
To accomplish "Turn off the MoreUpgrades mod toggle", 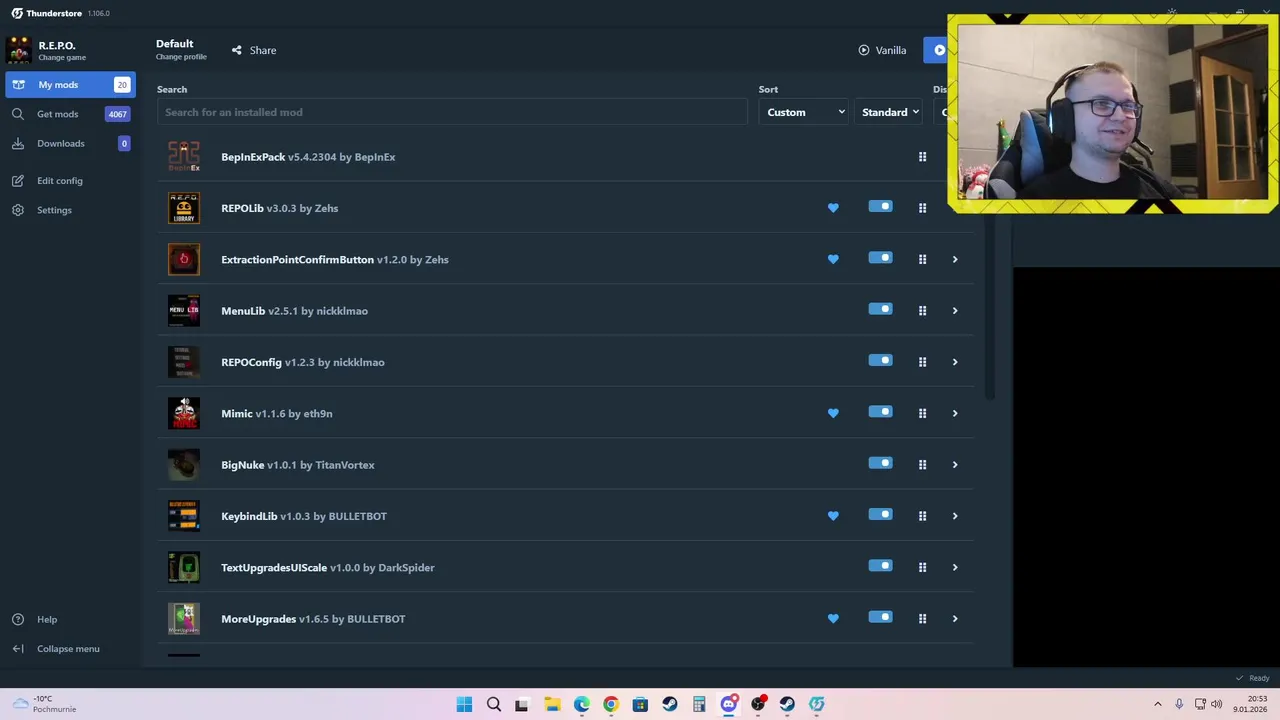I will [x=880, y=617].
